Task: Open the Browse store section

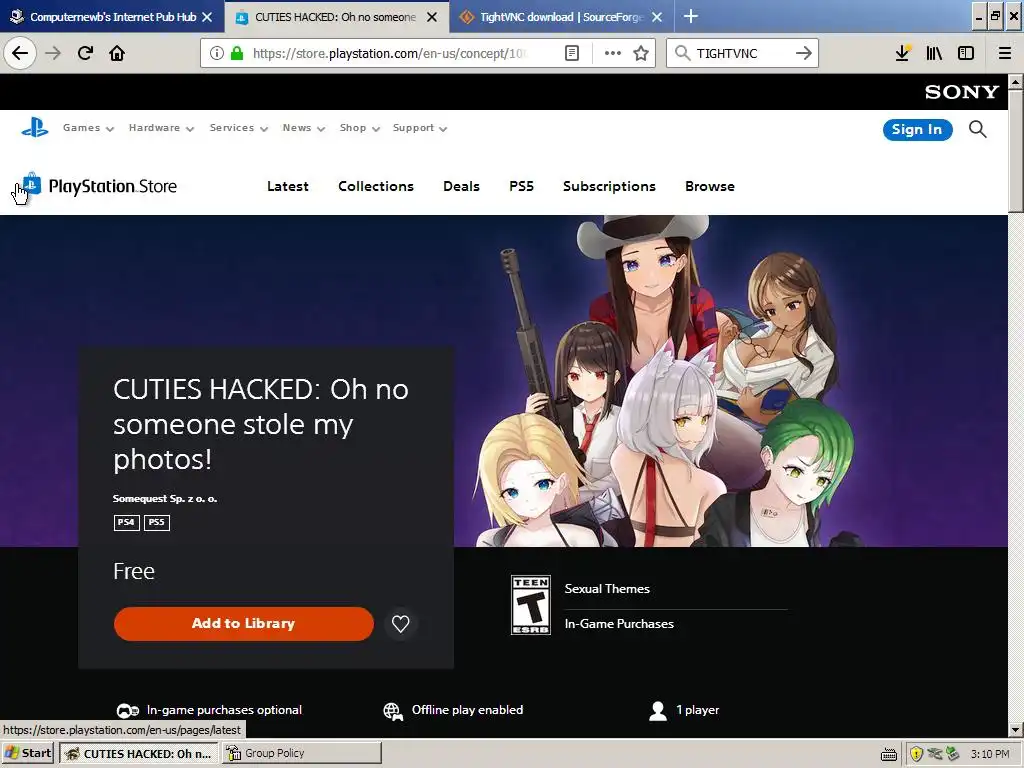Action: (710, 186)
